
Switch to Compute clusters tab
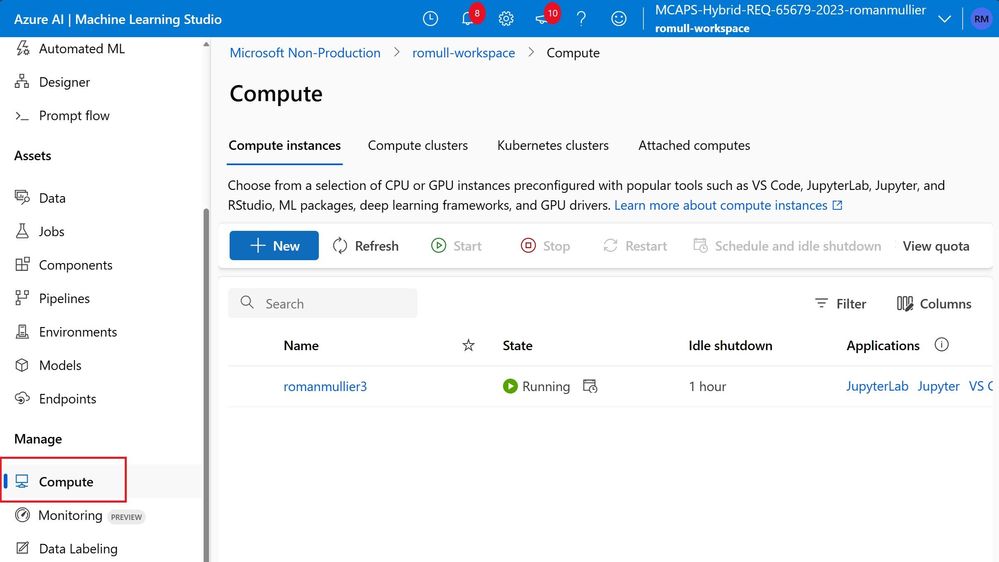pyautogui.click(x=417, y=145)
